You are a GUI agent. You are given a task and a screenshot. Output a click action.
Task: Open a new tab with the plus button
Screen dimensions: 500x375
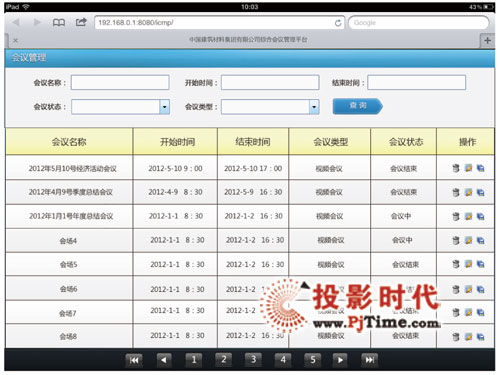click(x=487, y=41)
